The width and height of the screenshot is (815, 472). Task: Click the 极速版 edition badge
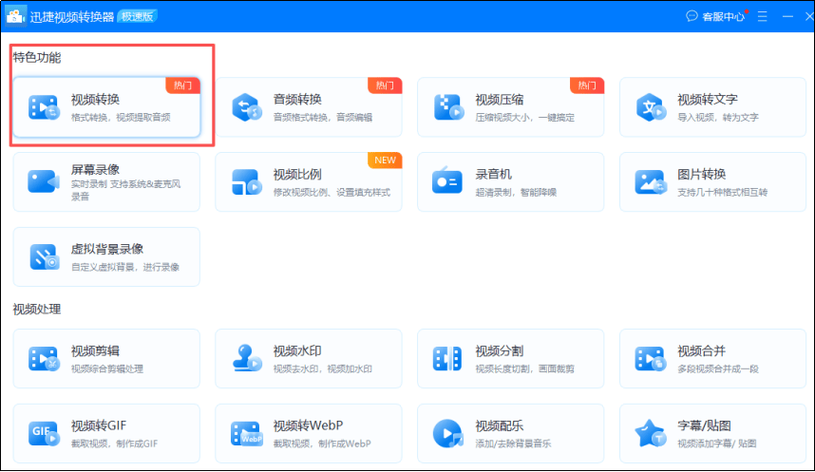[137, 17]
